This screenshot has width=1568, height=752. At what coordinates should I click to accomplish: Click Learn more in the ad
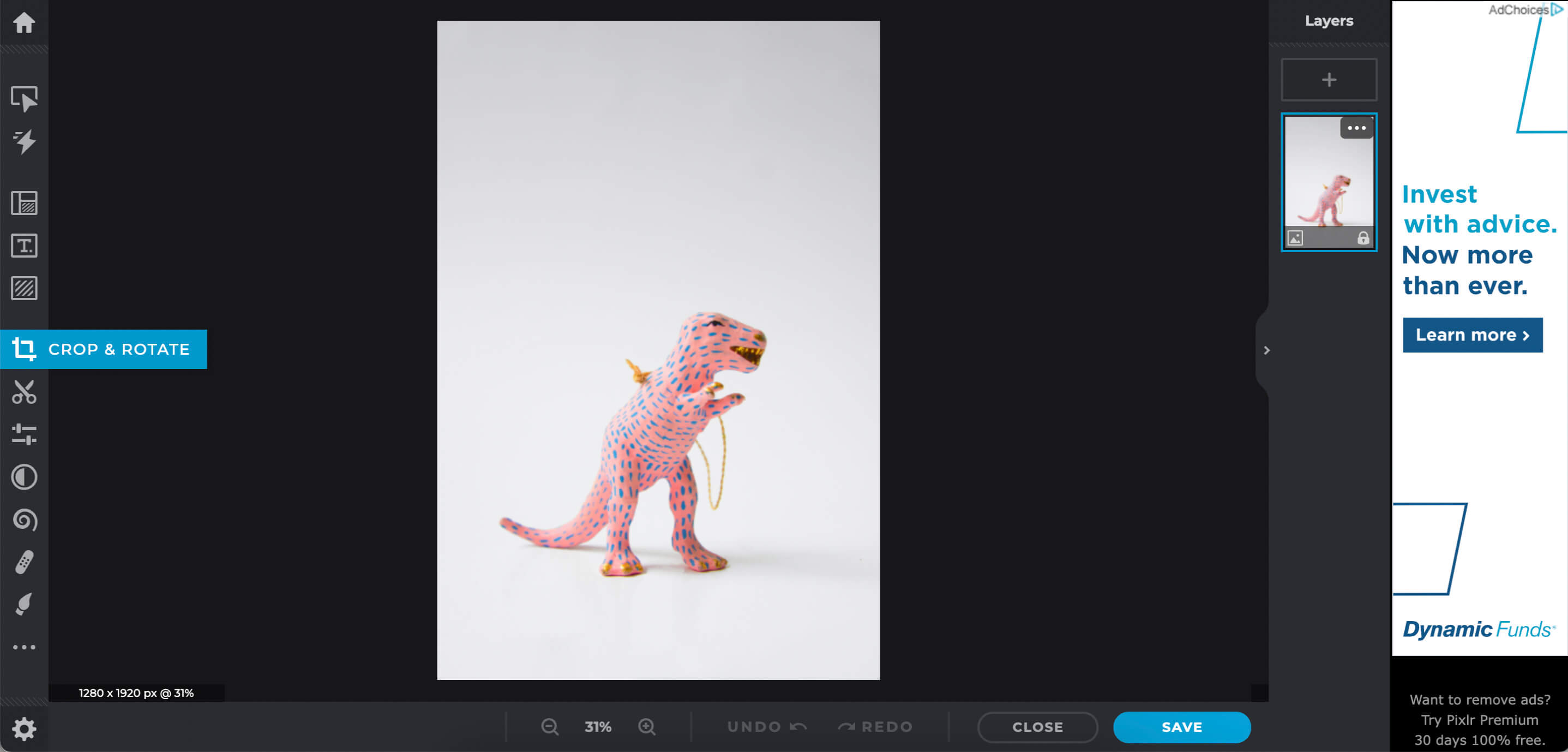(1473, 335)
